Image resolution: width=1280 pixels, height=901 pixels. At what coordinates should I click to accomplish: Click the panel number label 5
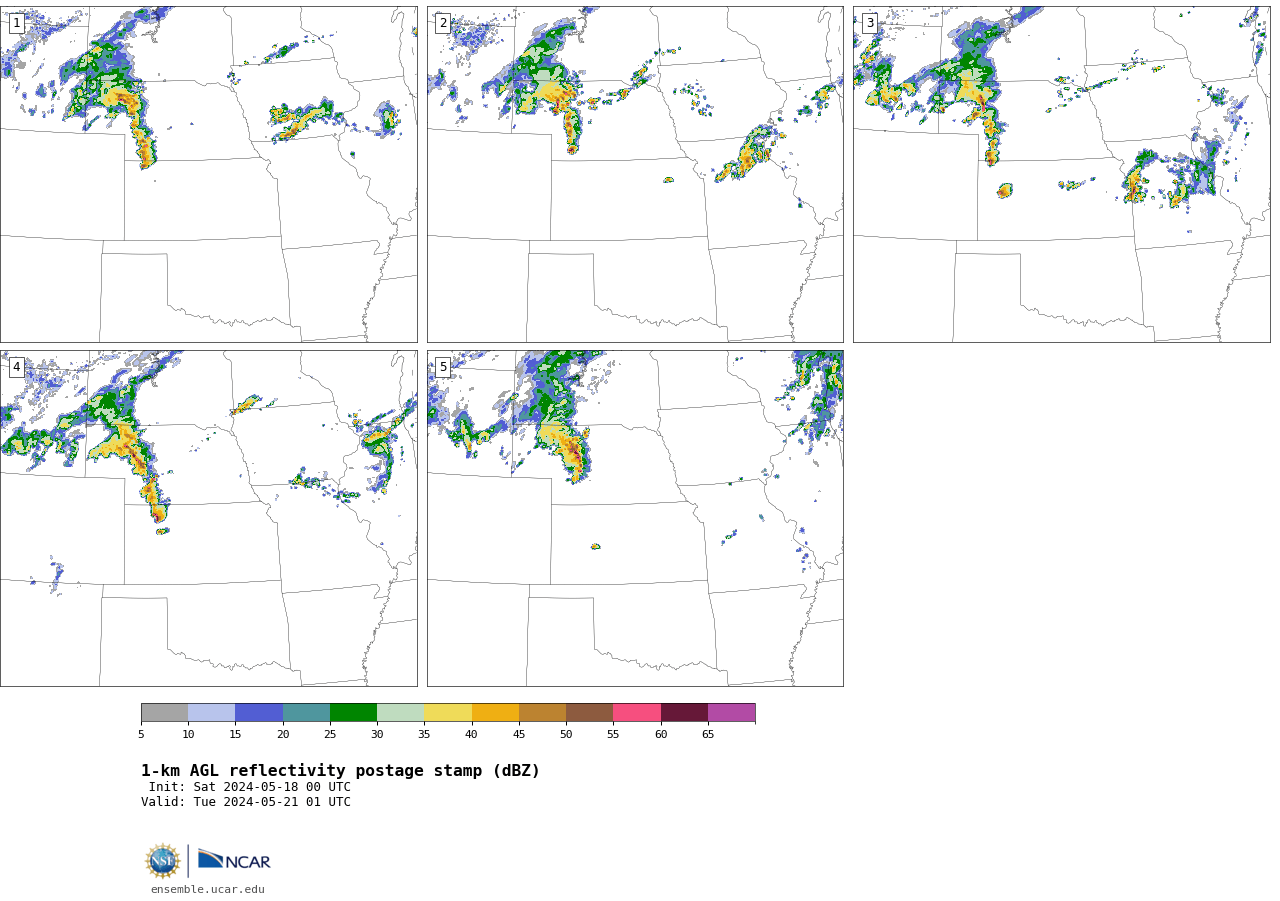(x=443, y=367)
